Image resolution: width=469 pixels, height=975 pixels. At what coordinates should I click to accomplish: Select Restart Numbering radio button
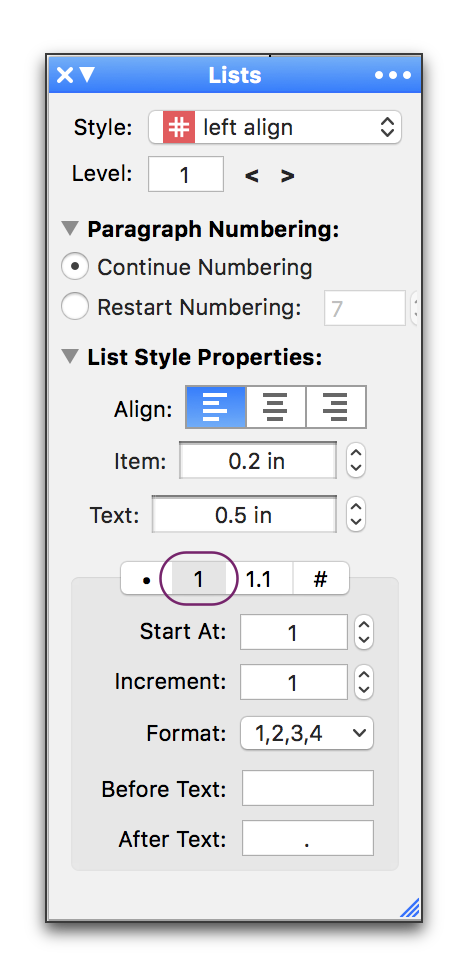pyautogui.click(x=75, y=307)
